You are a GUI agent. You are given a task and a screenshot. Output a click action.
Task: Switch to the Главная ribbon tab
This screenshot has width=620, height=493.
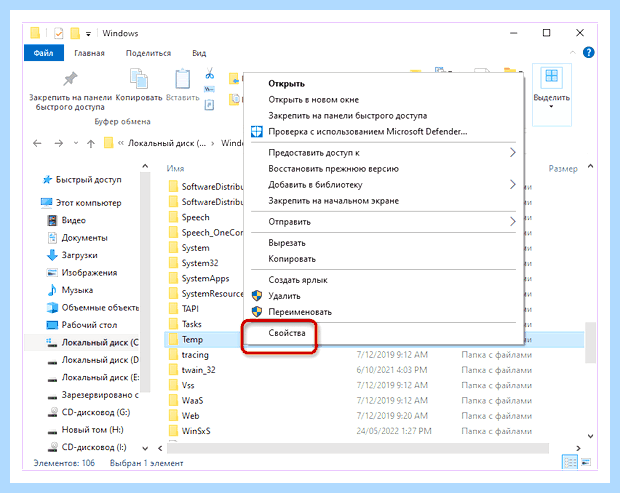89,53
